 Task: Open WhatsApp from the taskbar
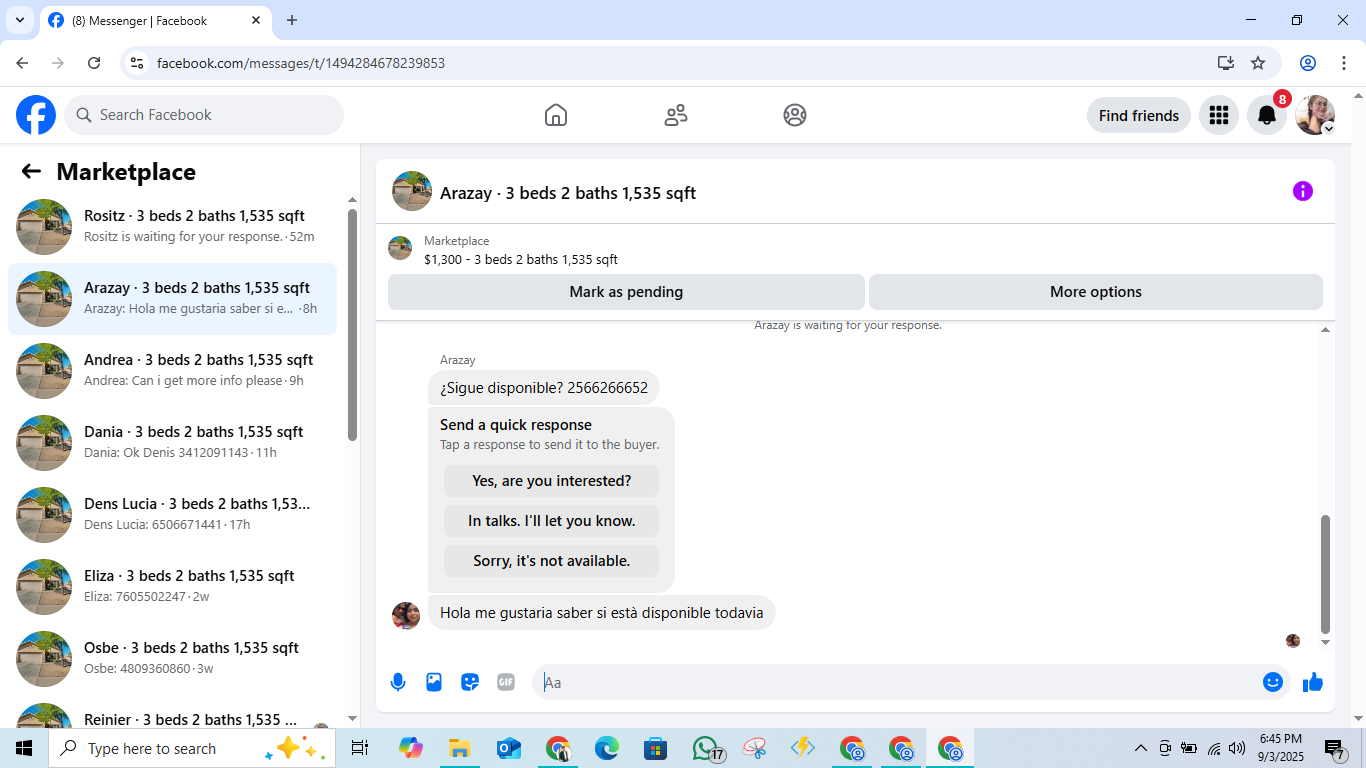(707, 748)
